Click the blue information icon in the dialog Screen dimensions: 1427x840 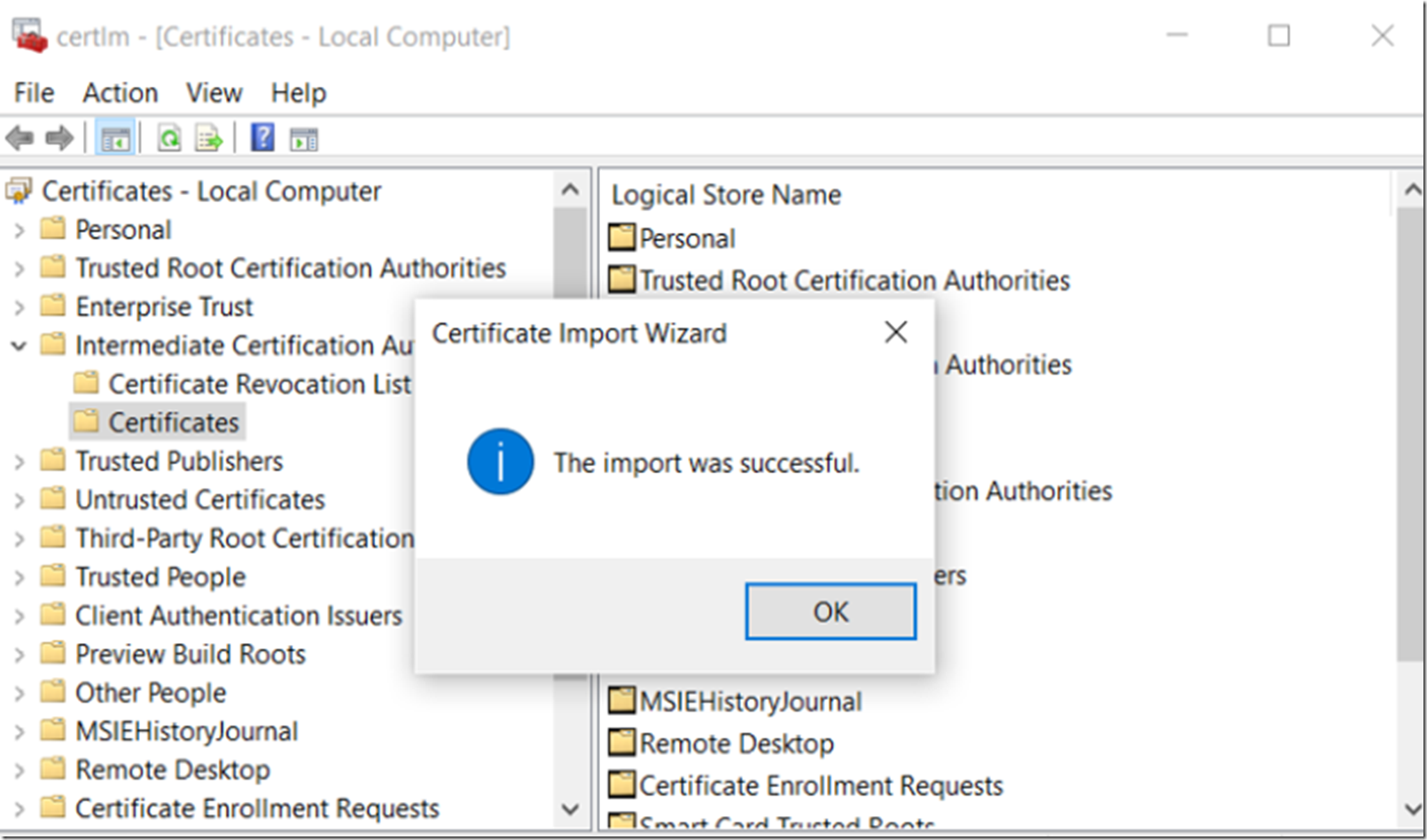pyautogui.click(x=501, y=462)
